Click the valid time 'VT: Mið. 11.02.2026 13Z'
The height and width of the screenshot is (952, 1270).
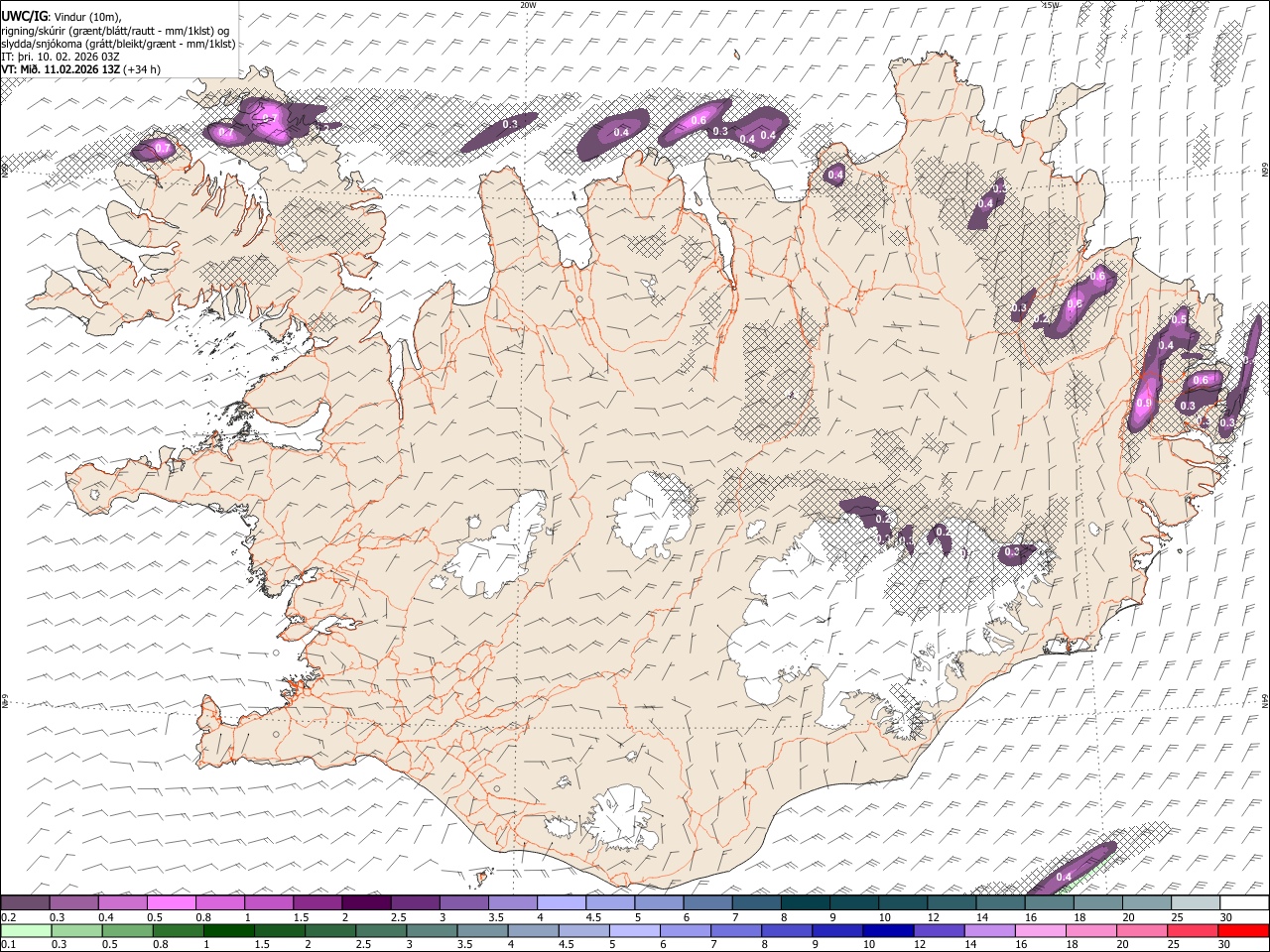coord(62,69)
